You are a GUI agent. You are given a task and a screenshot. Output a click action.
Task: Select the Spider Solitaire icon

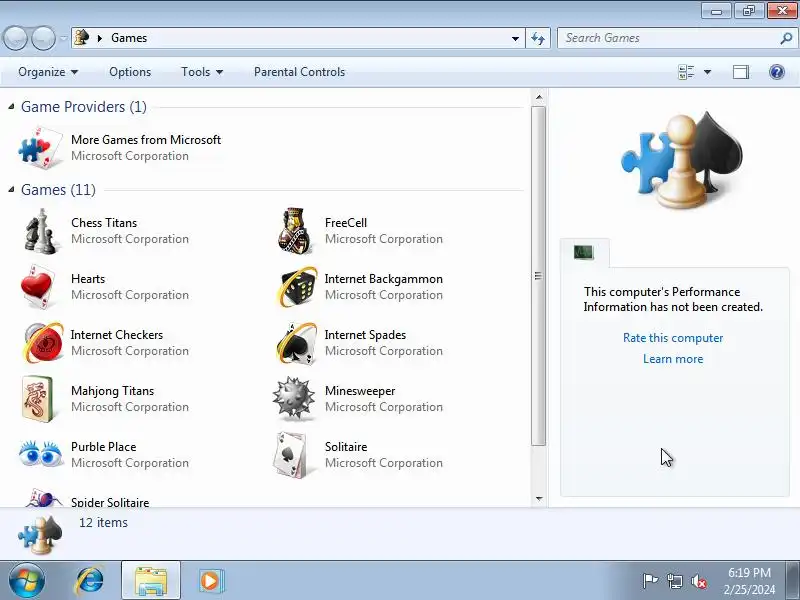43,497
